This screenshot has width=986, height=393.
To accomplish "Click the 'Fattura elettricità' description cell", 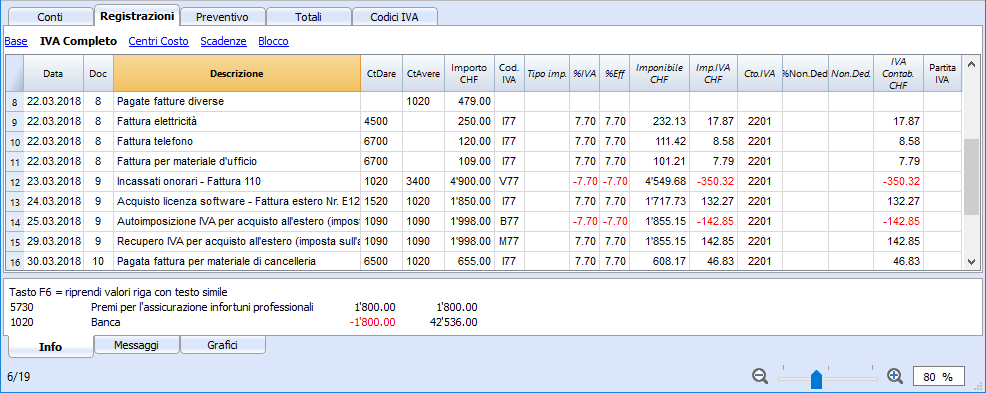I will (x=237, y=121).
